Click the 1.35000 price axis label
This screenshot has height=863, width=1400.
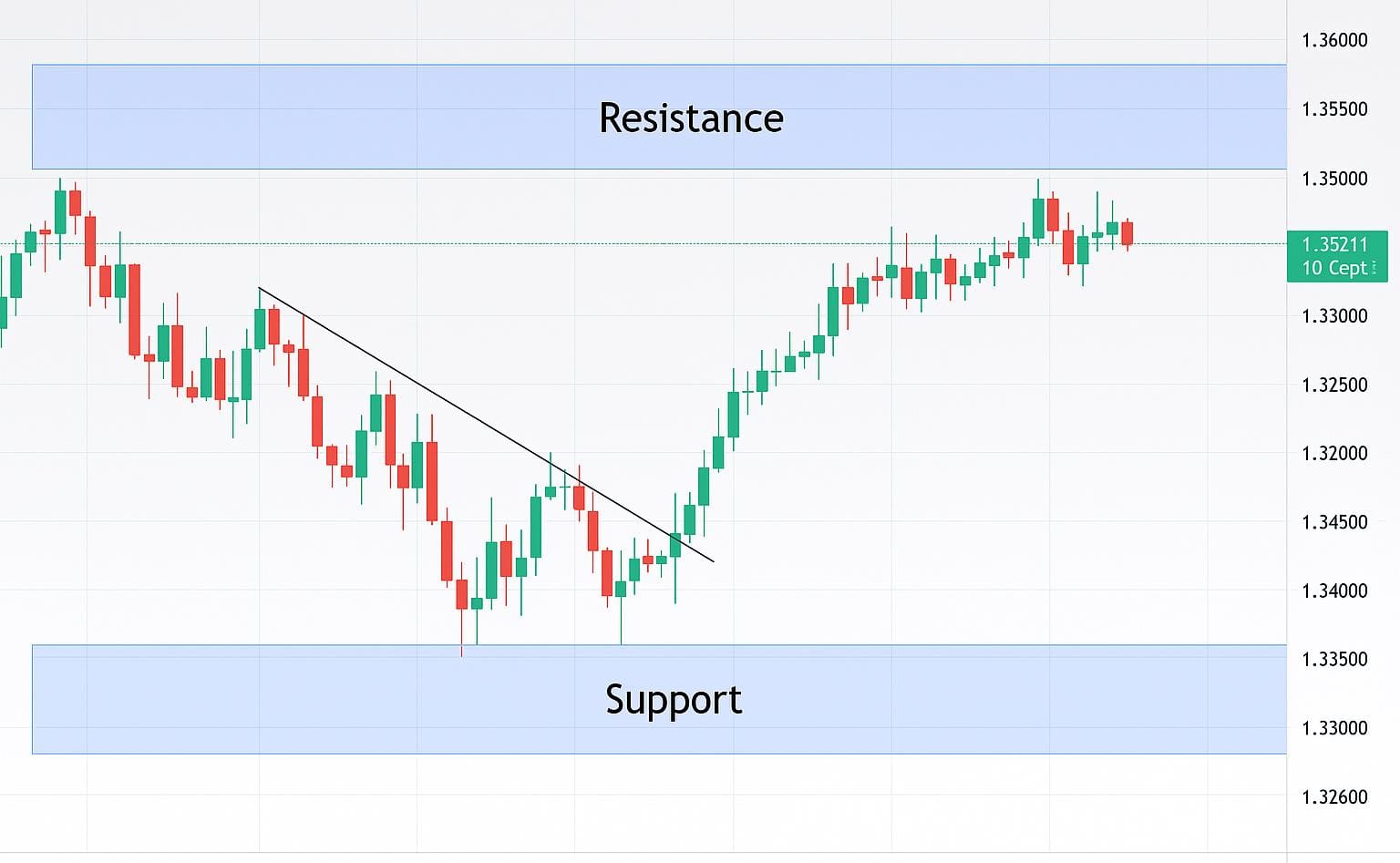(1334, 179)
